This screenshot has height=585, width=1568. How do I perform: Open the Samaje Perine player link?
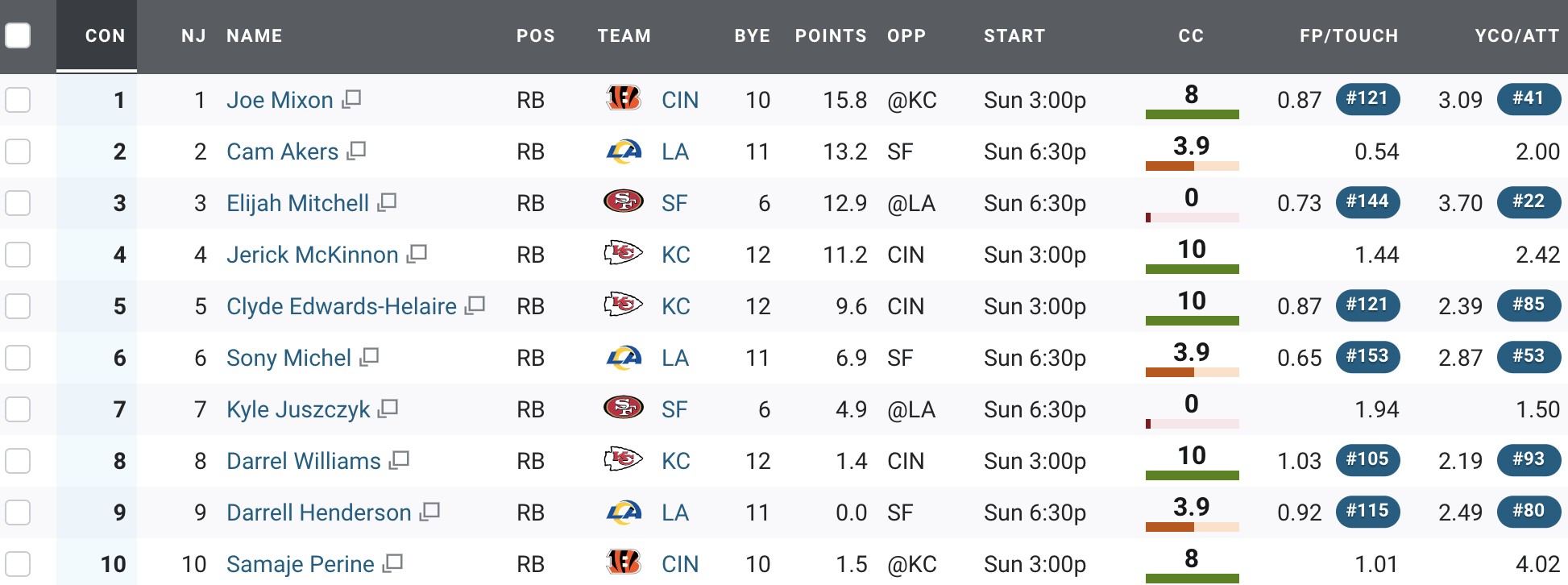coord(301,564)
